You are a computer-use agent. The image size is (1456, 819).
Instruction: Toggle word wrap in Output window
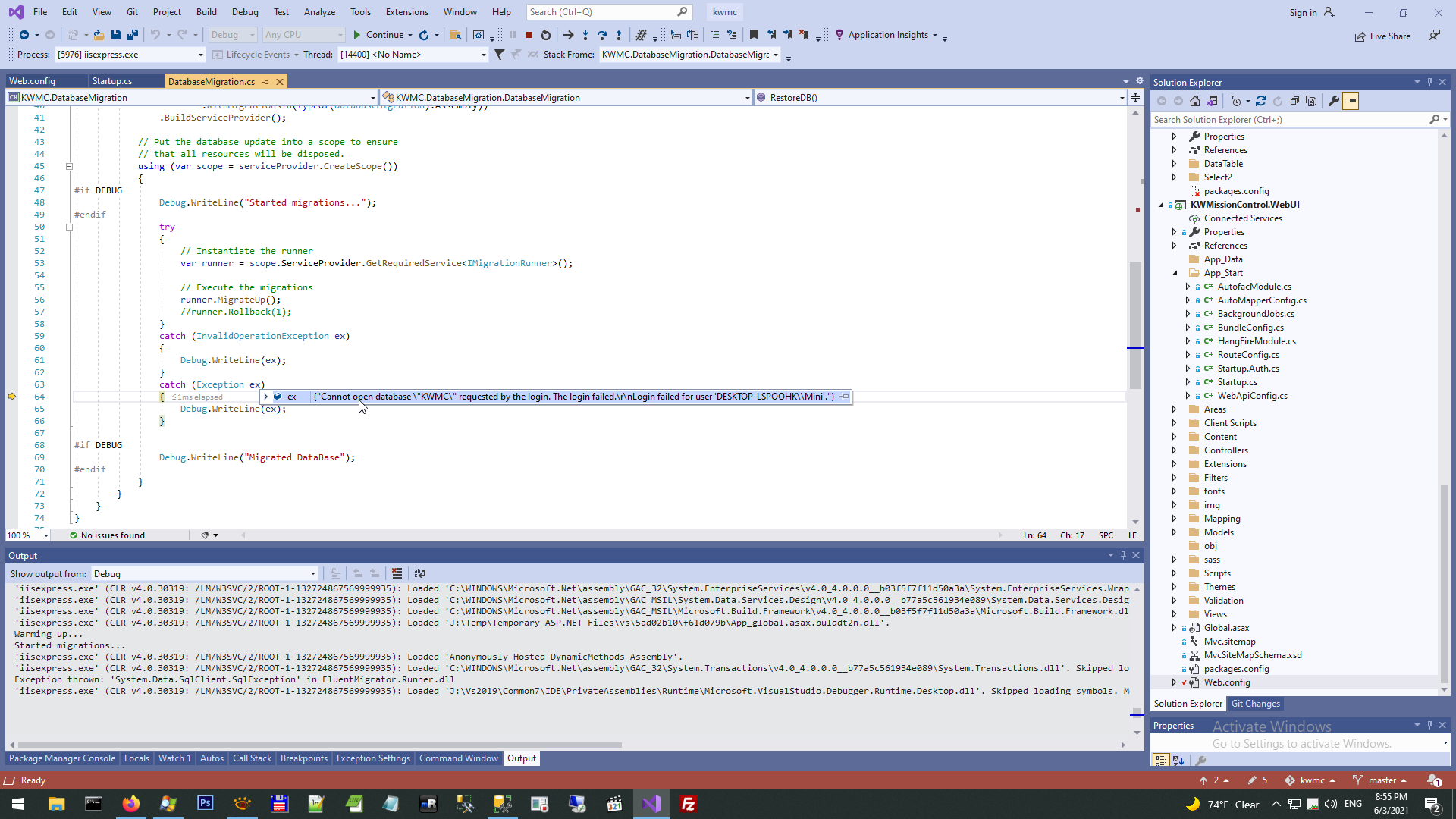pyautogui.click(x=420, y=573)
